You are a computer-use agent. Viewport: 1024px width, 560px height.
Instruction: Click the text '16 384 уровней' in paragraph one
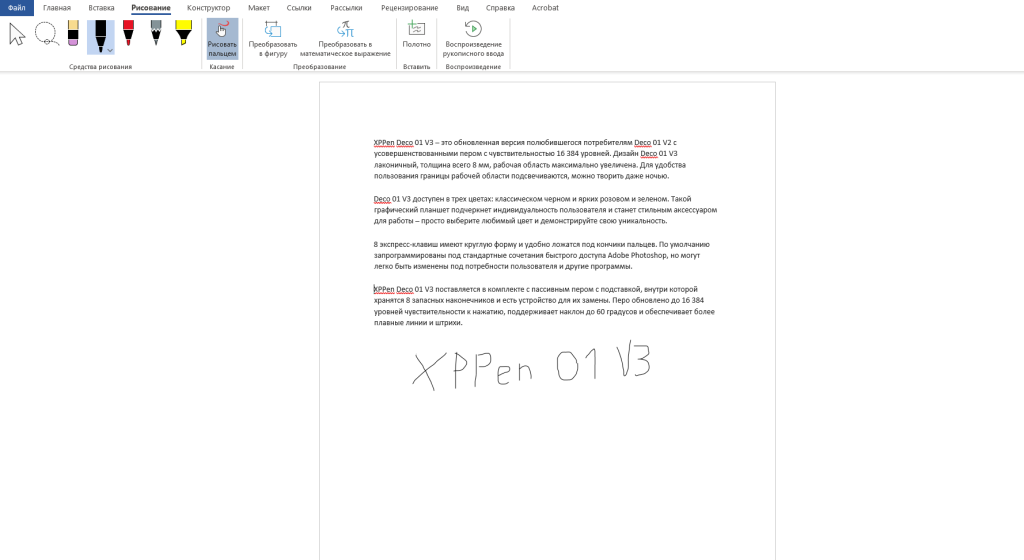tap(584, 153)
